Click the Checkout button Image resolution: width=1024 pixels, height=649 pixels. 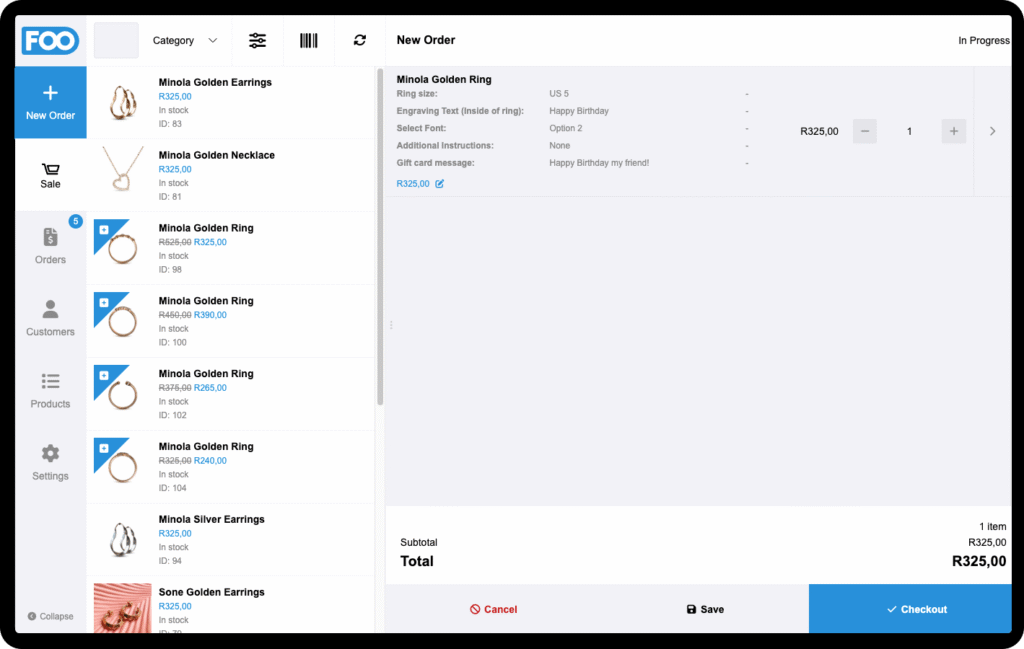point(915,609)
